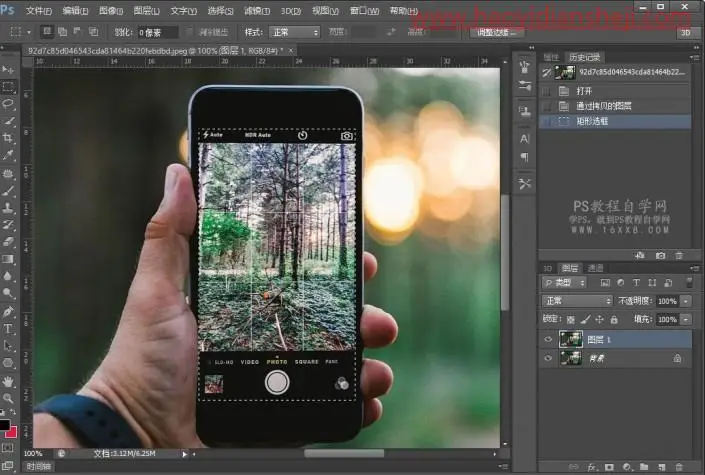
Task: Open the 滤镜(T) menu
Action: tap(257, 10)
